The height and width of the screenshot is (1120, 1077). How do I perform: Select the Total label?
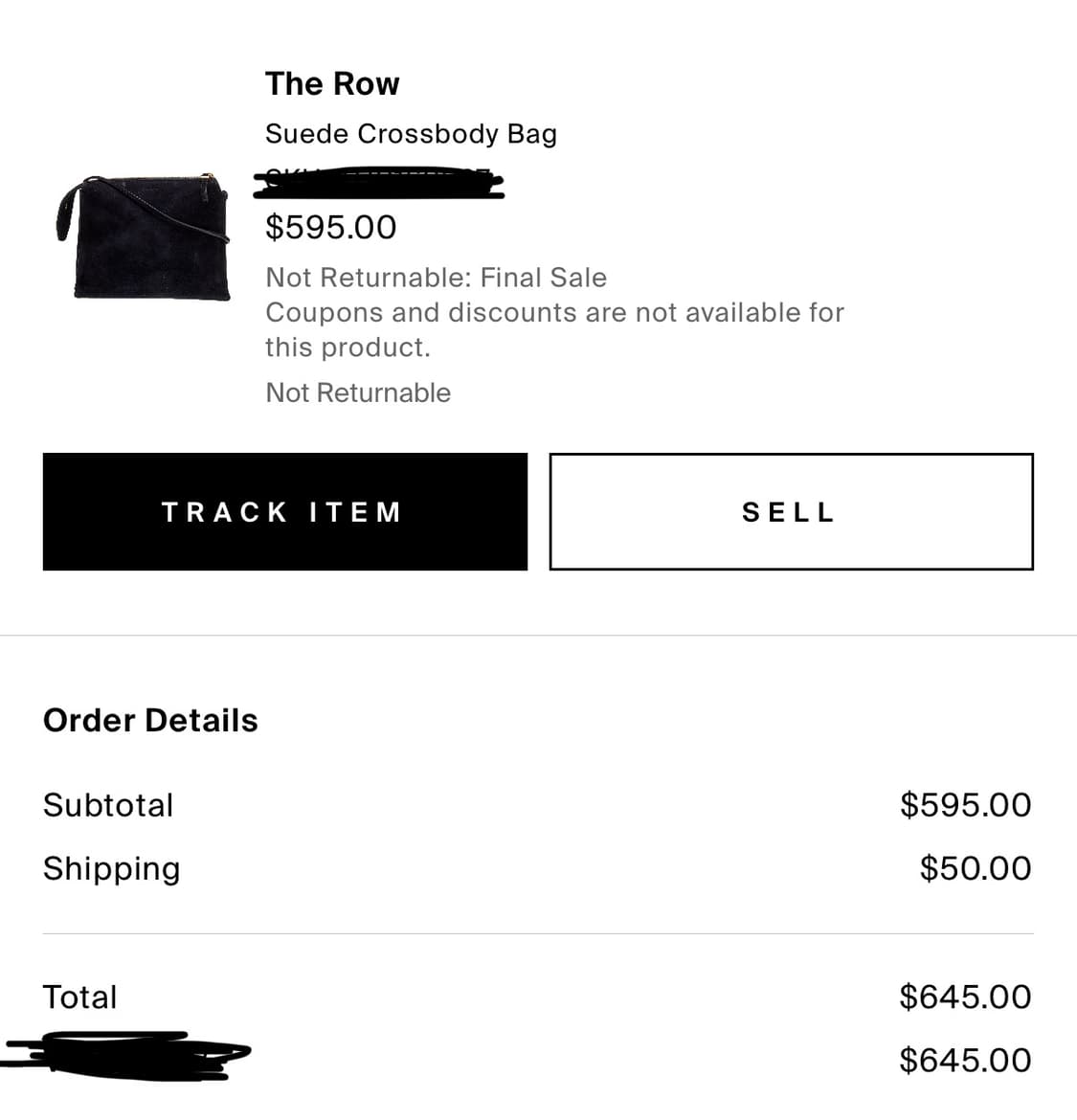tap(79, 997)
